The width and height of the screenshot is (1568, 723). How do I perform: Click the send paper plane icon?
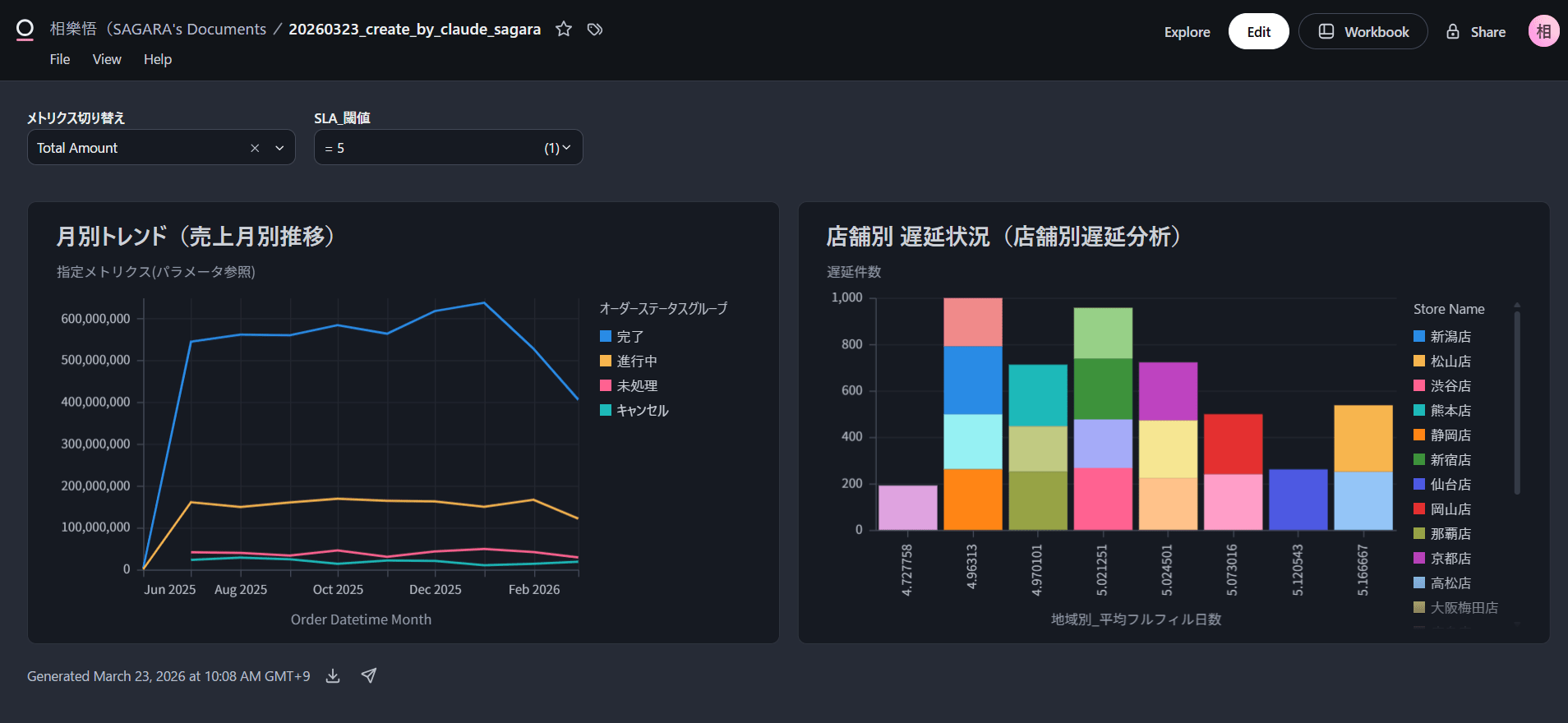pyautogui.click(x=369, y=675)
